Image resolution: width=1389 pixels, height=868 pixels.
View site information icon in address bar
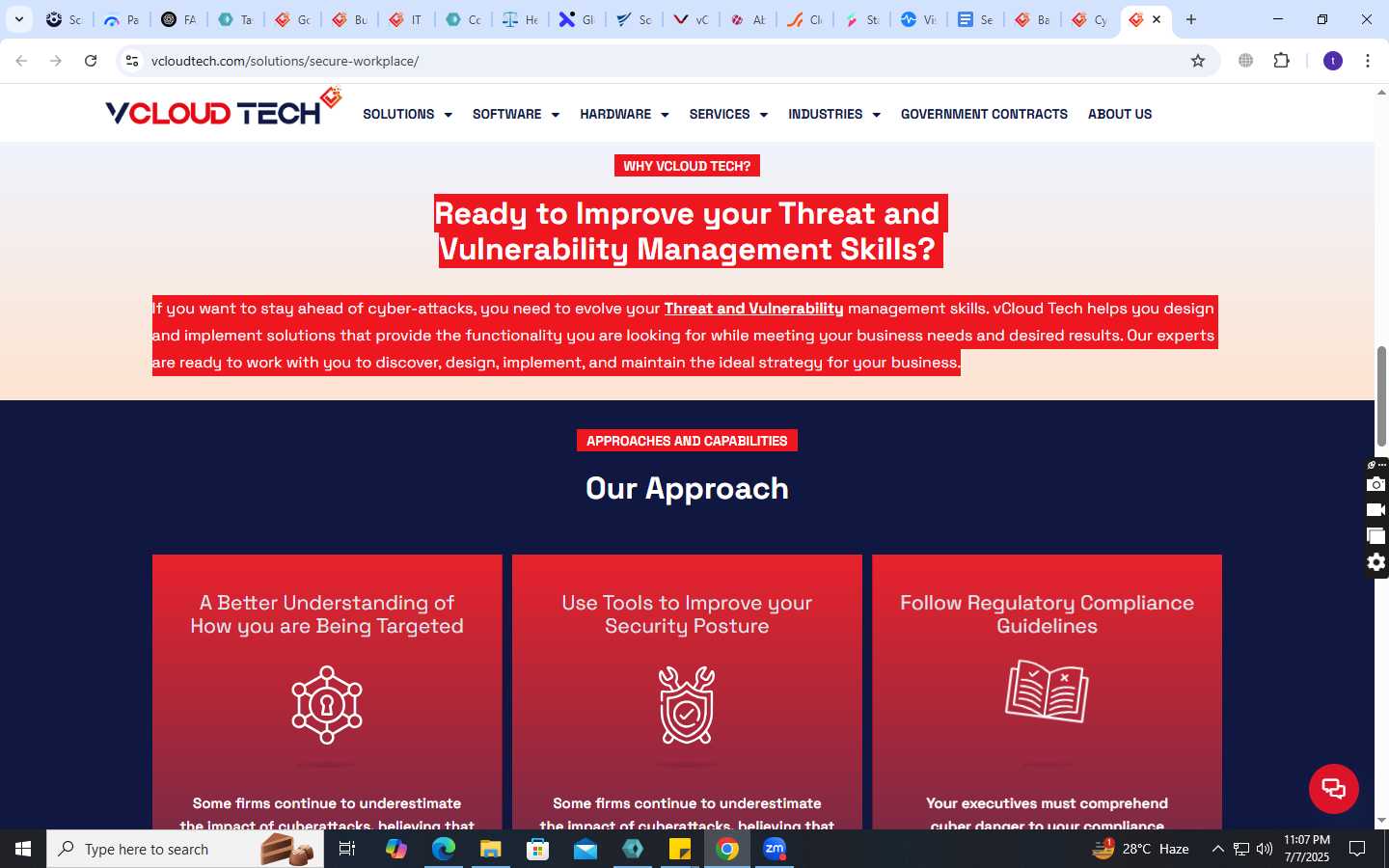(x=132, y=61)
